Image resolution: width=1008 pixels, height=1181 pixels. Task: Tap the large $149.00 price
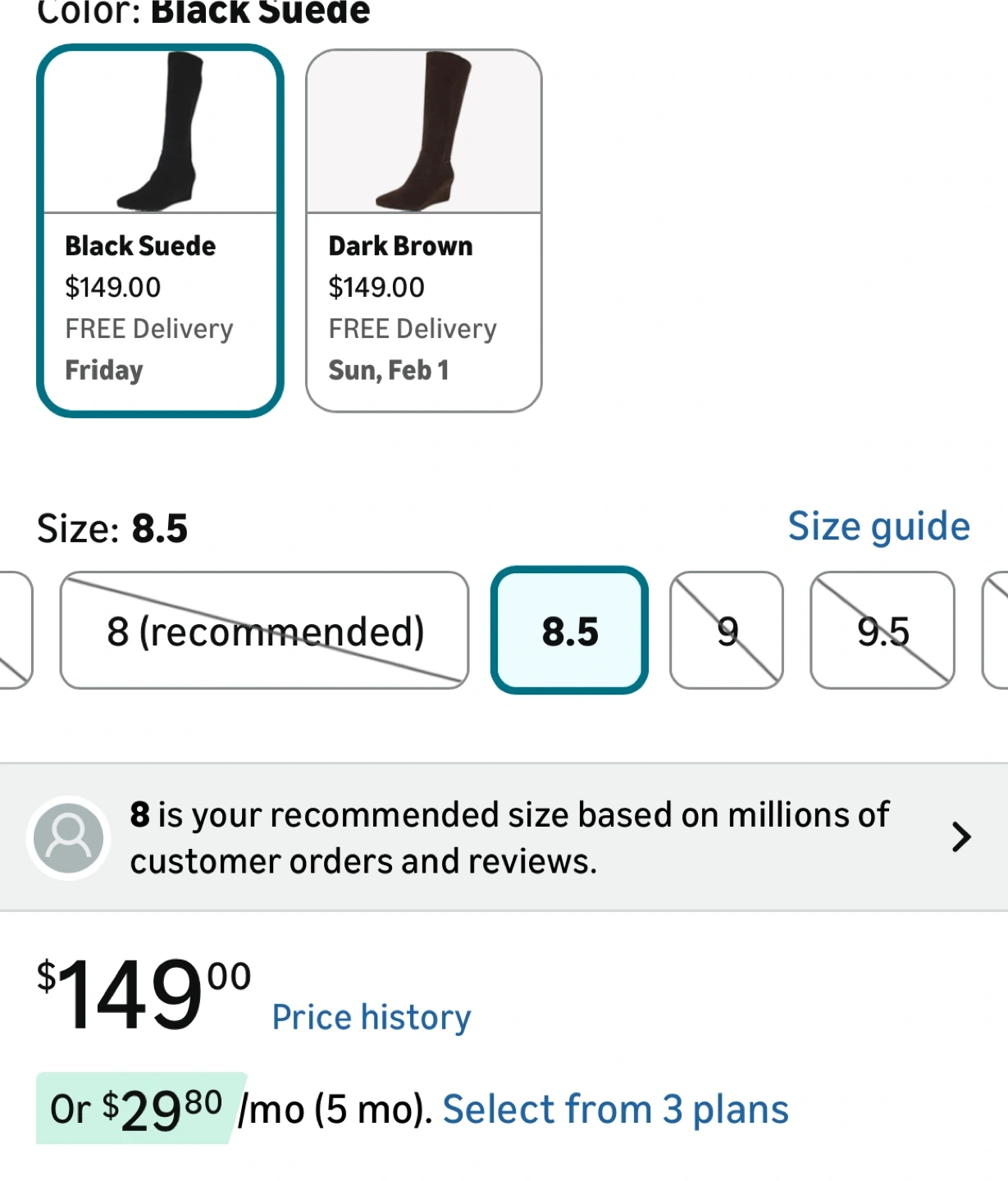[144, 994]
